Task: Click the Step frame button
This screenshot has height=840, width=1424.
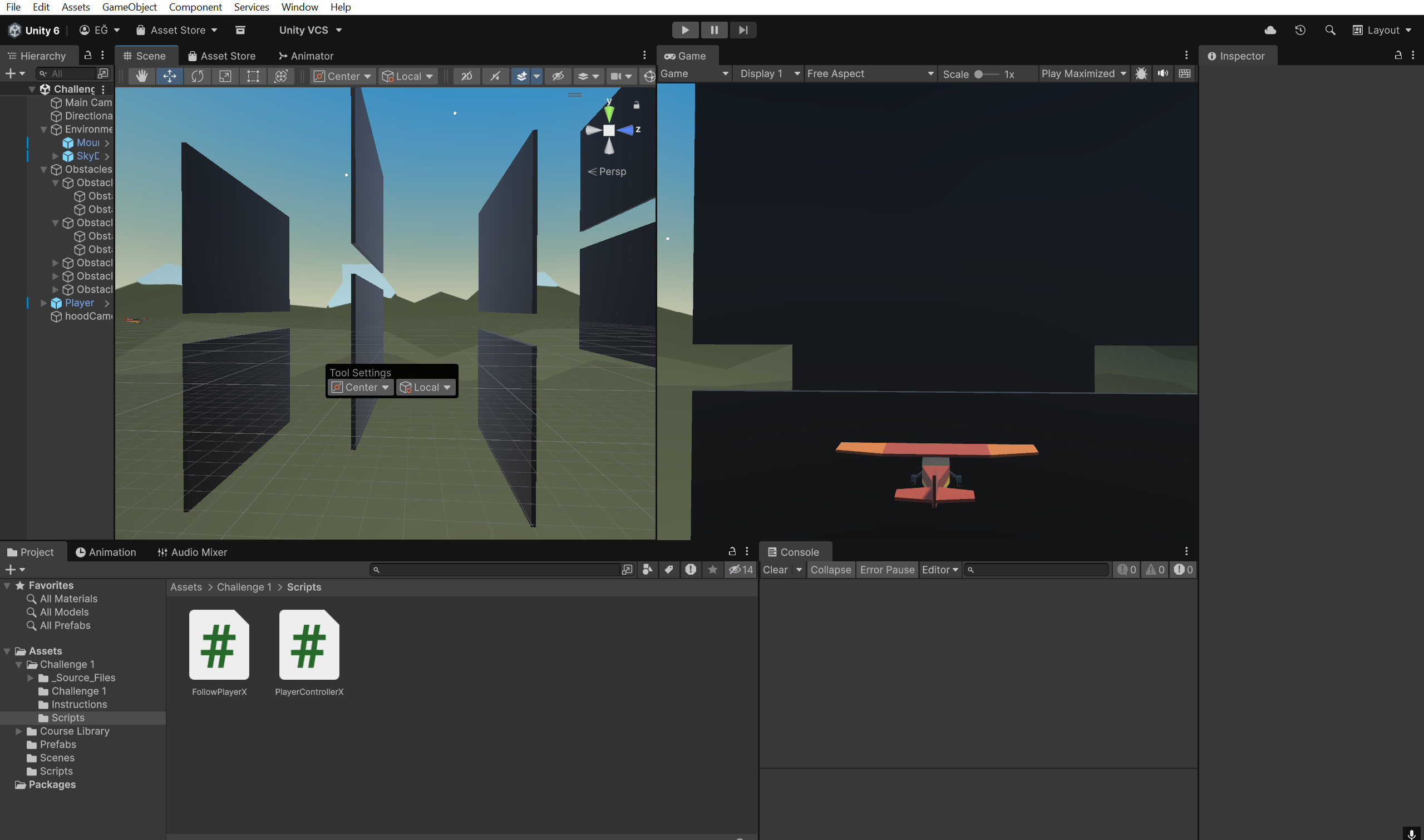Action: (743, 30)
